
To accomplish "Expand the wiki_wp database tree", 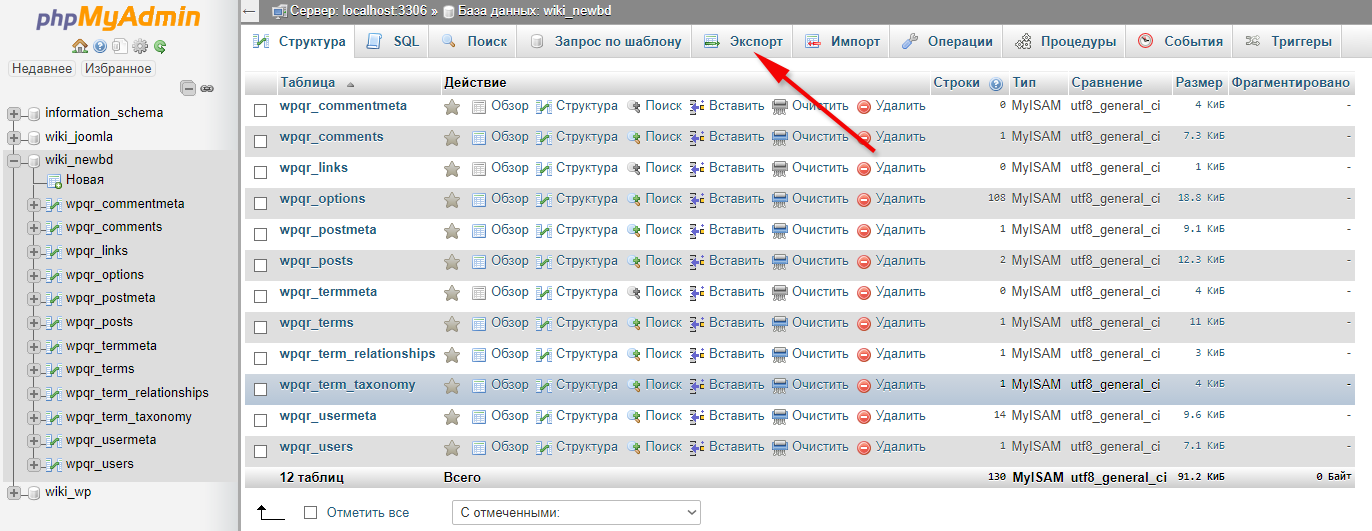I will [14, 492].
